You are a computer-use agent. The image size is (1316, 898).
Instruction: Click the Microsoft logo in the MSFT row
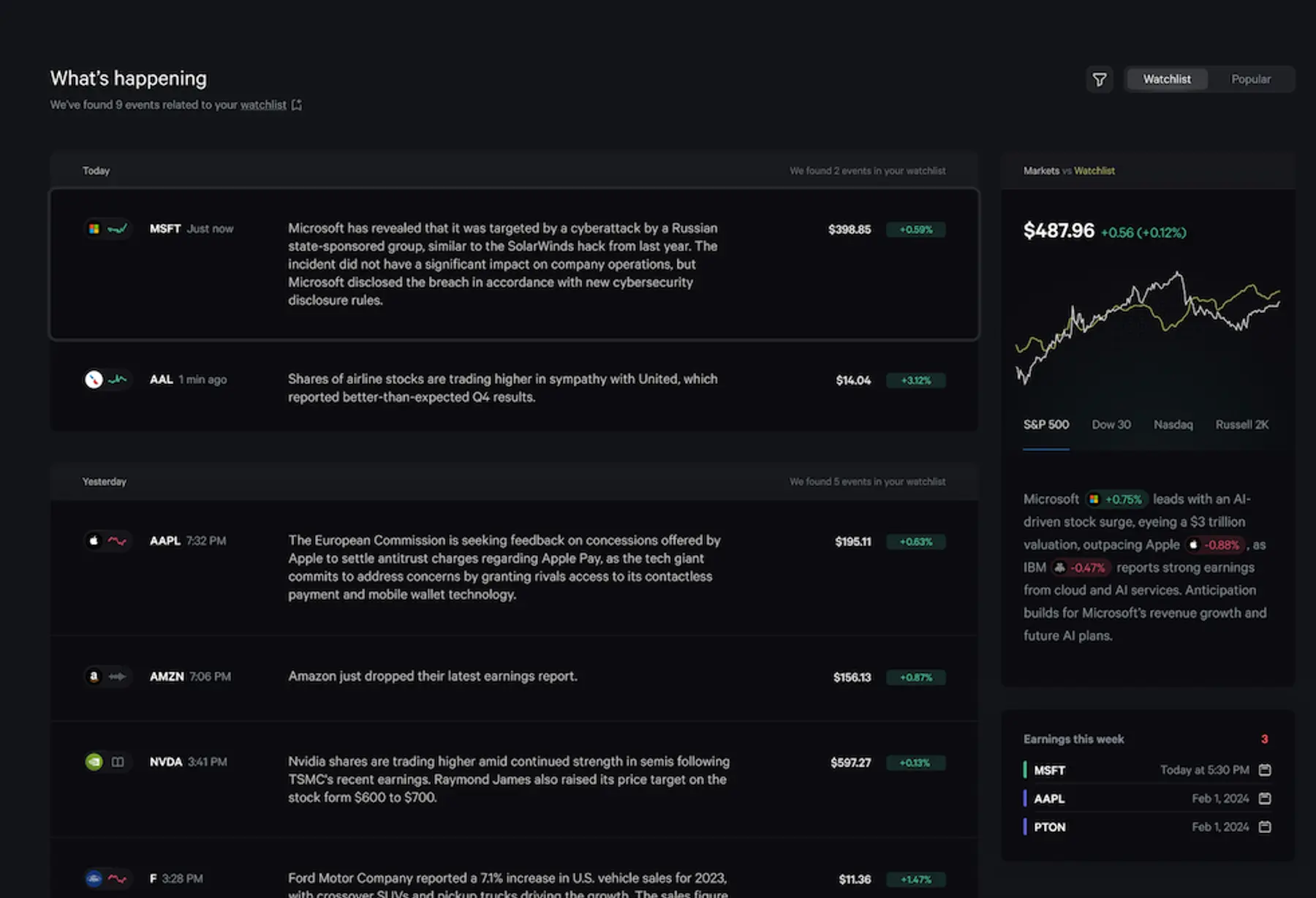[x=94, y=229]
